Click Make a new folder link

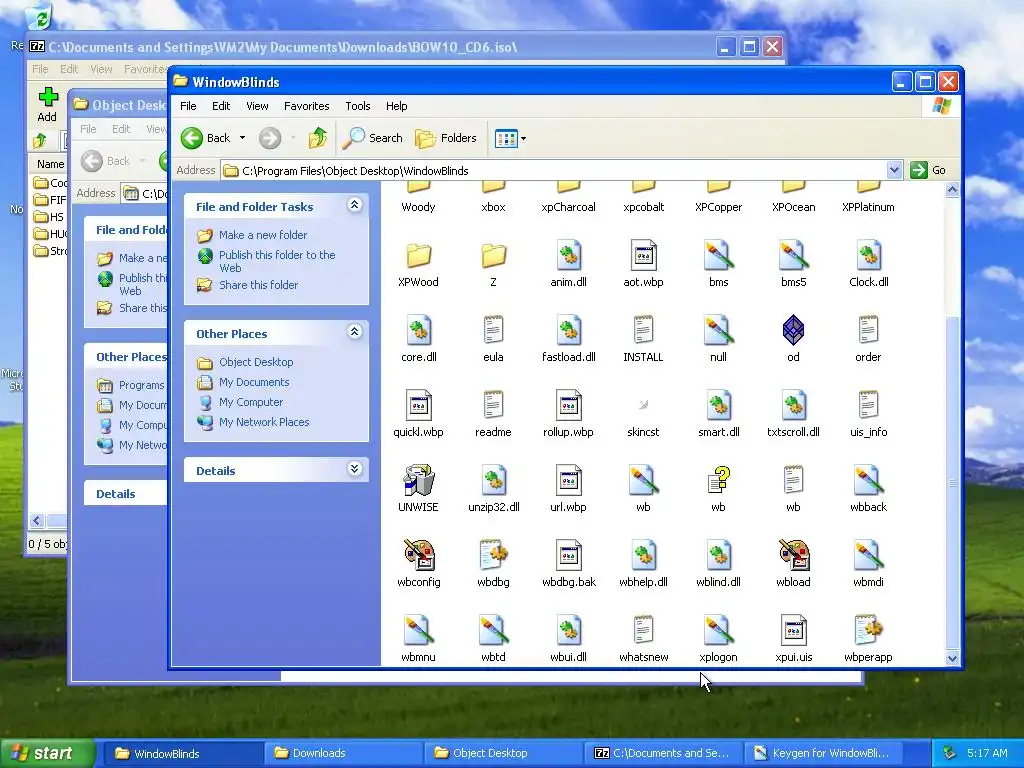tap(263, 235)
